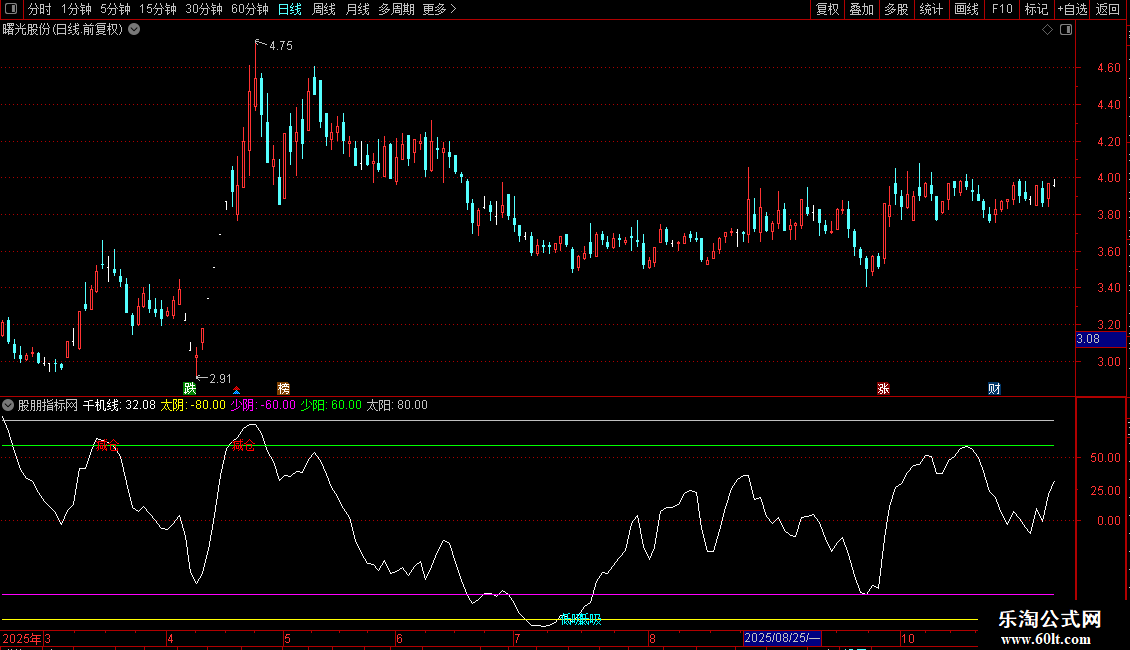Toggle the right side panel icon
1130x650 pixels.
coord(1066,30)
